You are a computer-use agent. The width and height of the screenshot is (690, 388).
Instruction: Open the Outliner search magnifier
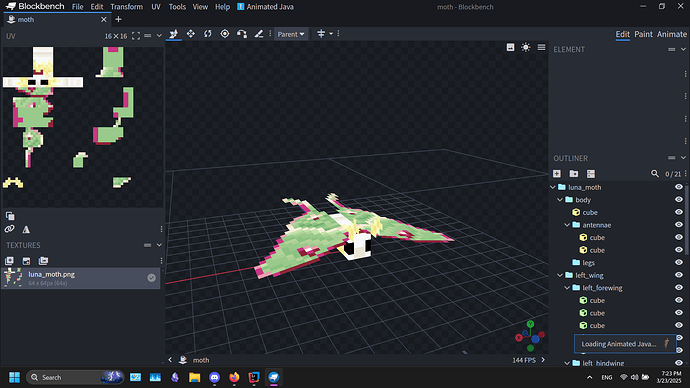[655, 174]
